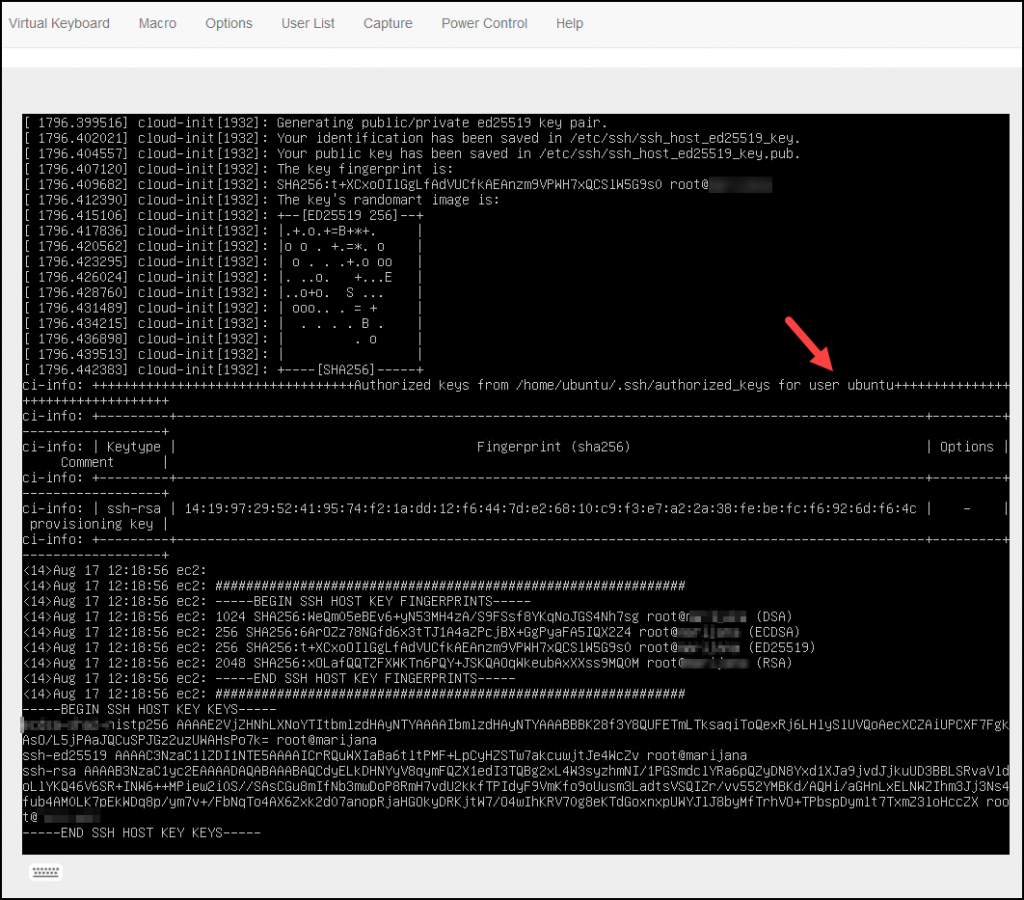Image resolution: width=1024 pixels, height=900 pixels.
Task: Open the Virtual Keyboard menu
Action: (x=59, y=23)
